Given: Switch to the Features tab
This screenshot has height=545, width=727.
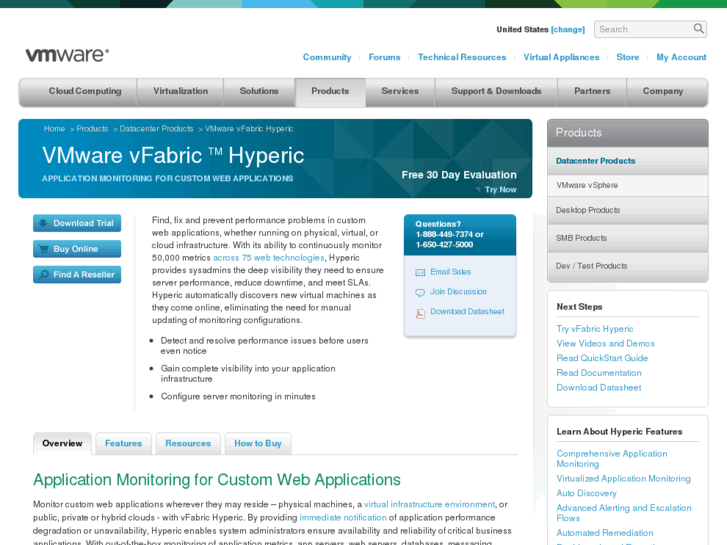Looking at the screenshot, I should [x=123, y=443].
